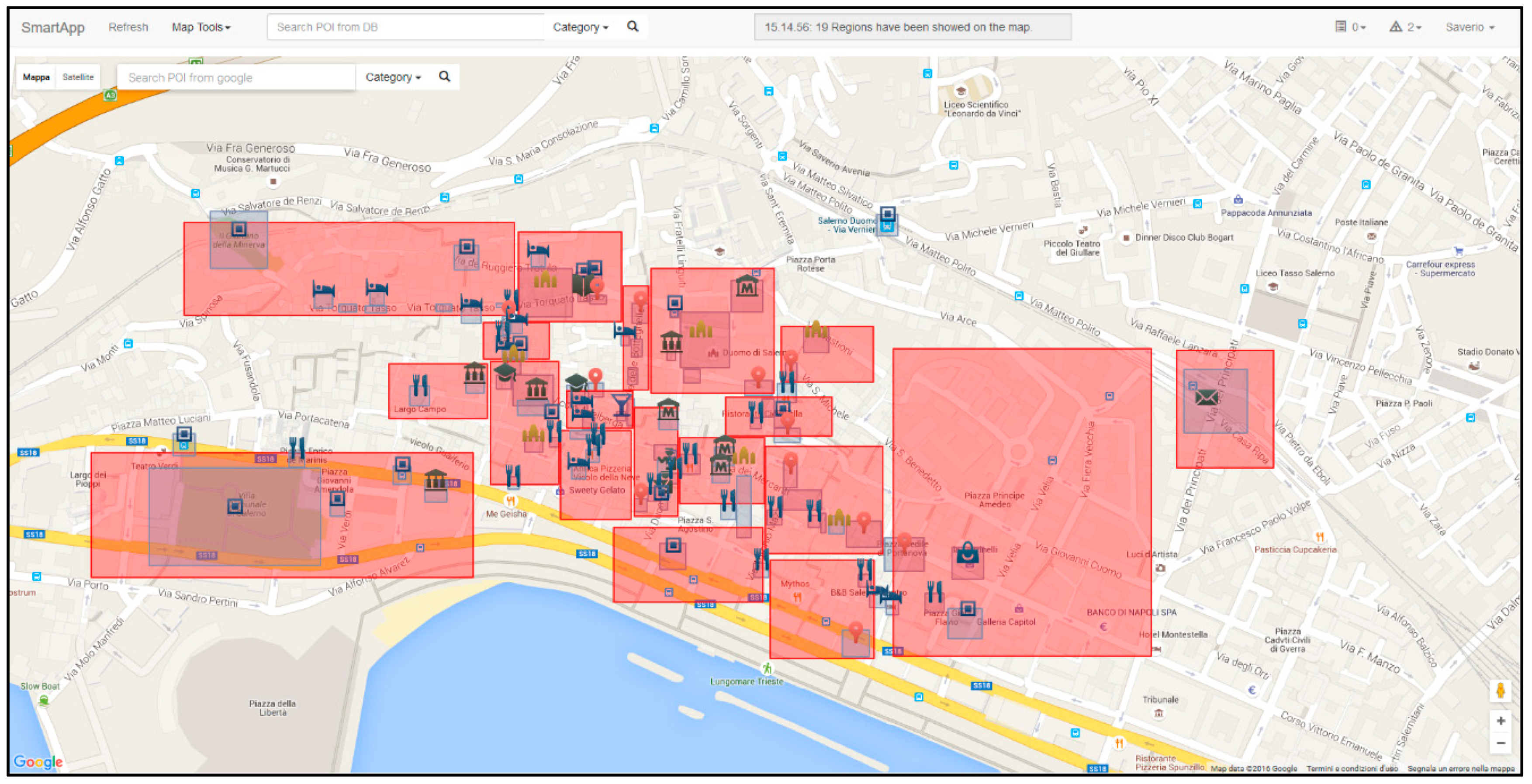1532x784 pixels.
Task: Click the shopping bag marker icon
Action: click(x=967, y=553)
